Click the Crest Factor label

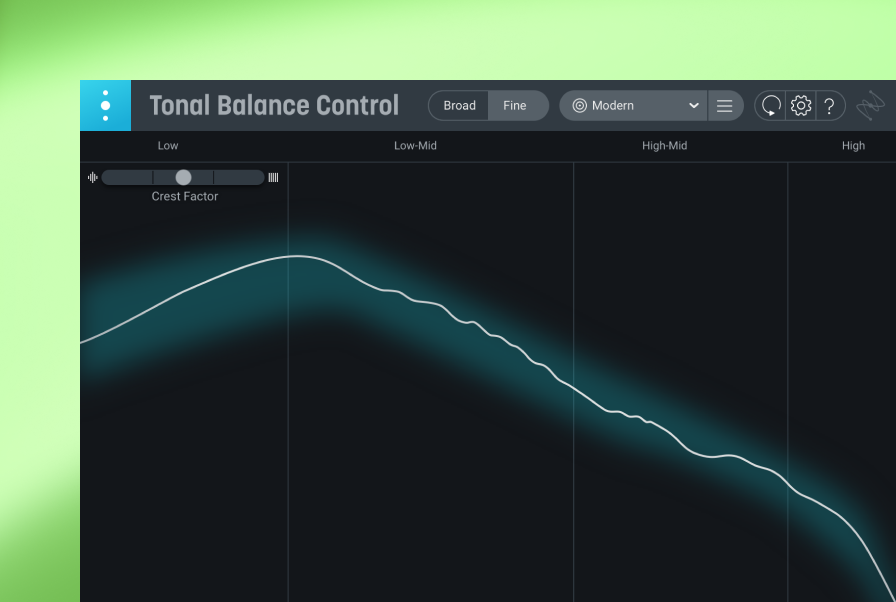185,197
